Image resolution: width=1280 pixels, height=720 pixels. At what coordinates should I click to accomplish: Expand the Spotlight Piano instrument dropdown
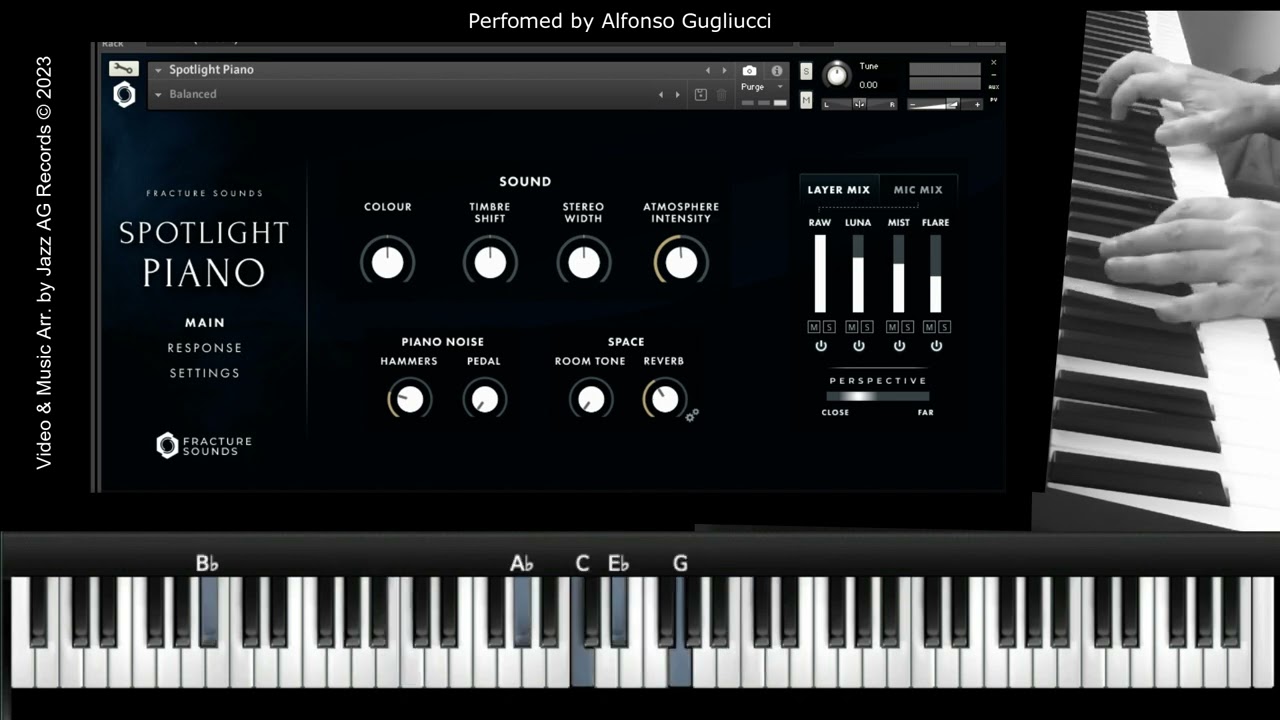coord(159,70)
